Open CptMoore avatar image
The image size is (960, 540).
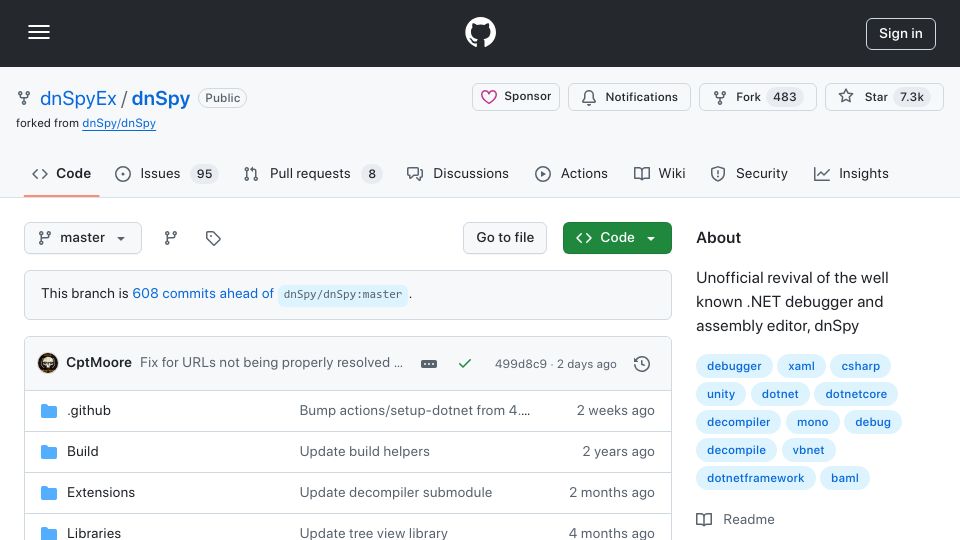coord(48,363)
